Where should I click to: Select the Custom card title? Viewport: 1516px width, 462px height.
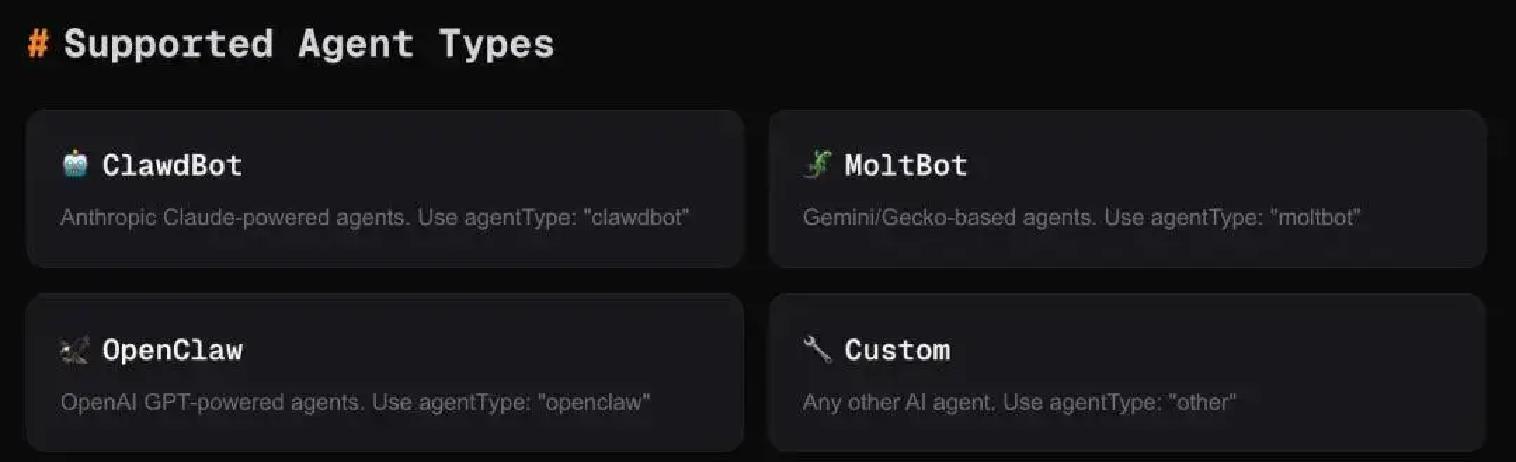[x=897, y=350]
